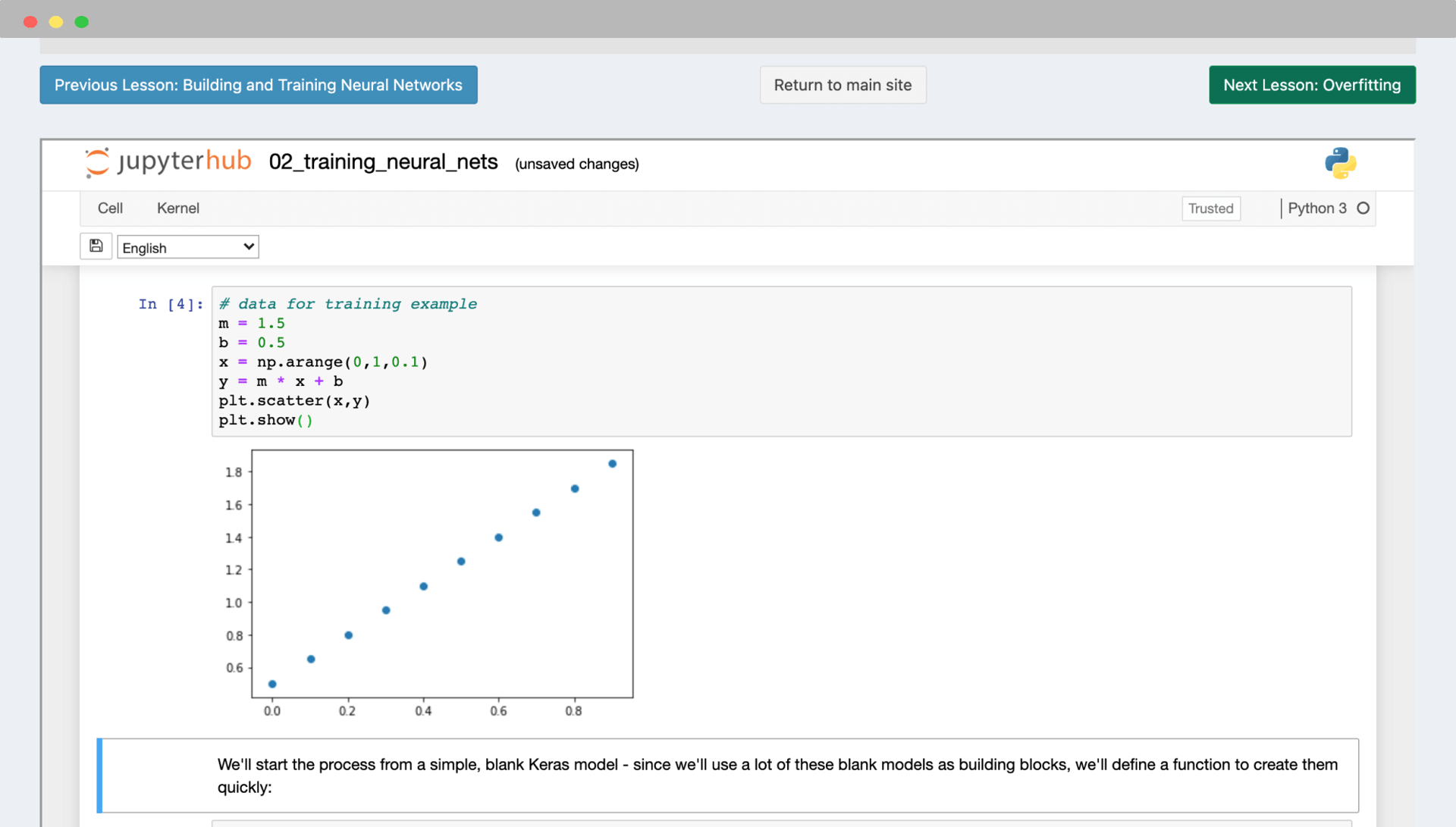1456x827 pixels.
Task: Click the JupyterHub logo
Action: (x=168, y=162)
